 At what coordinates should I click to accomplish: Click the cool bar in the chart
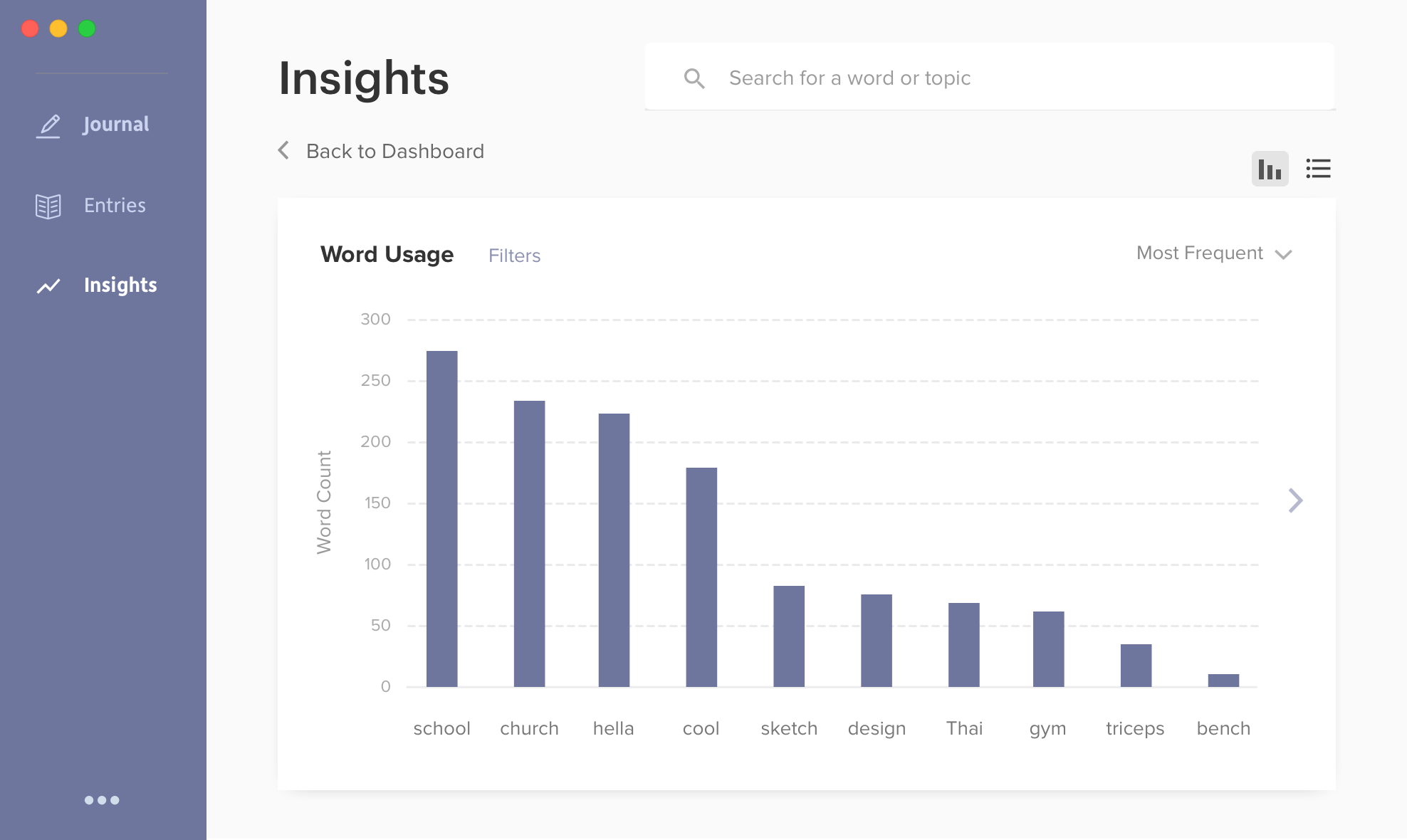coord(701,577)
